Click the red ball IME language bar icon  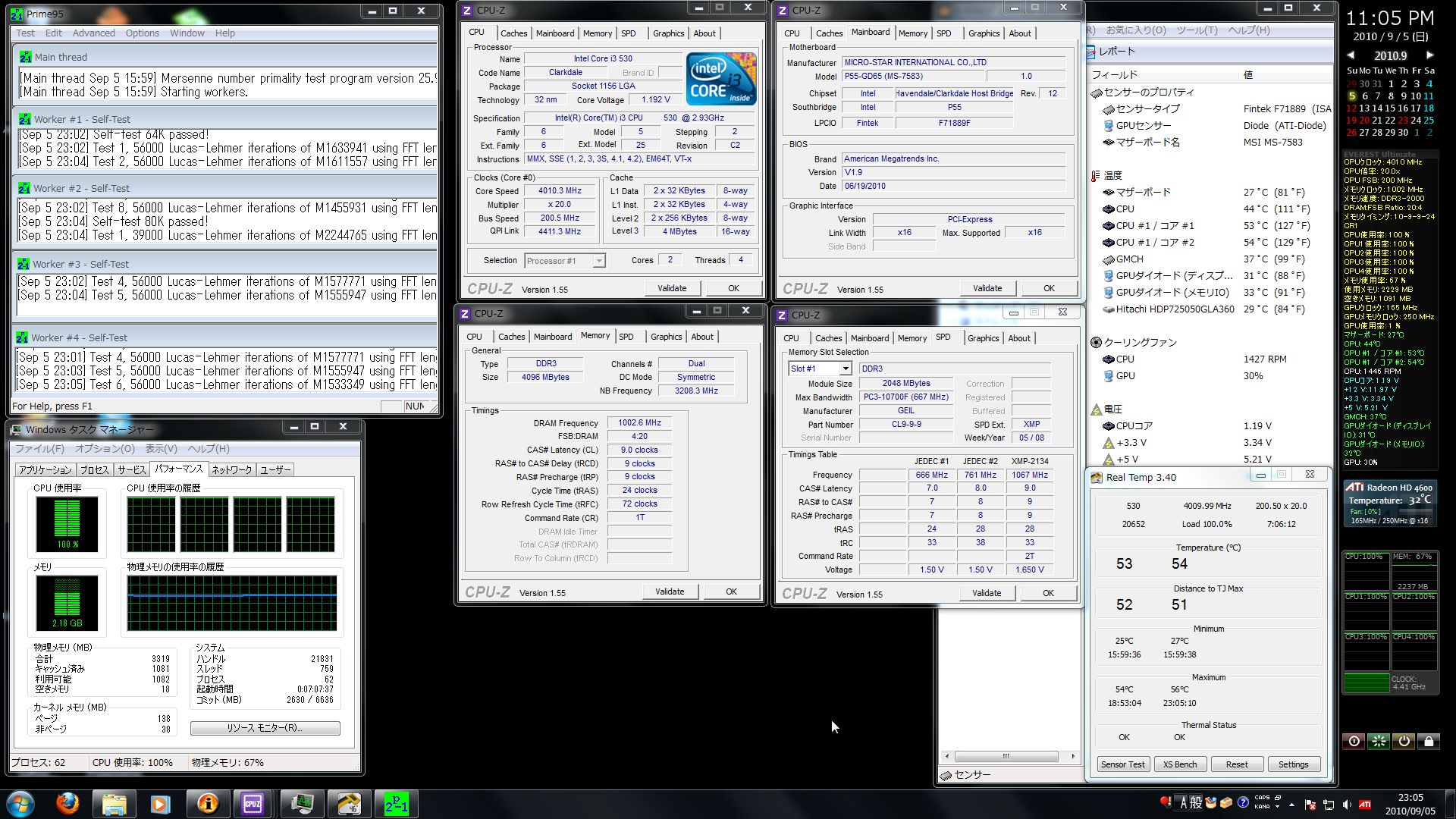point(1166,802)
